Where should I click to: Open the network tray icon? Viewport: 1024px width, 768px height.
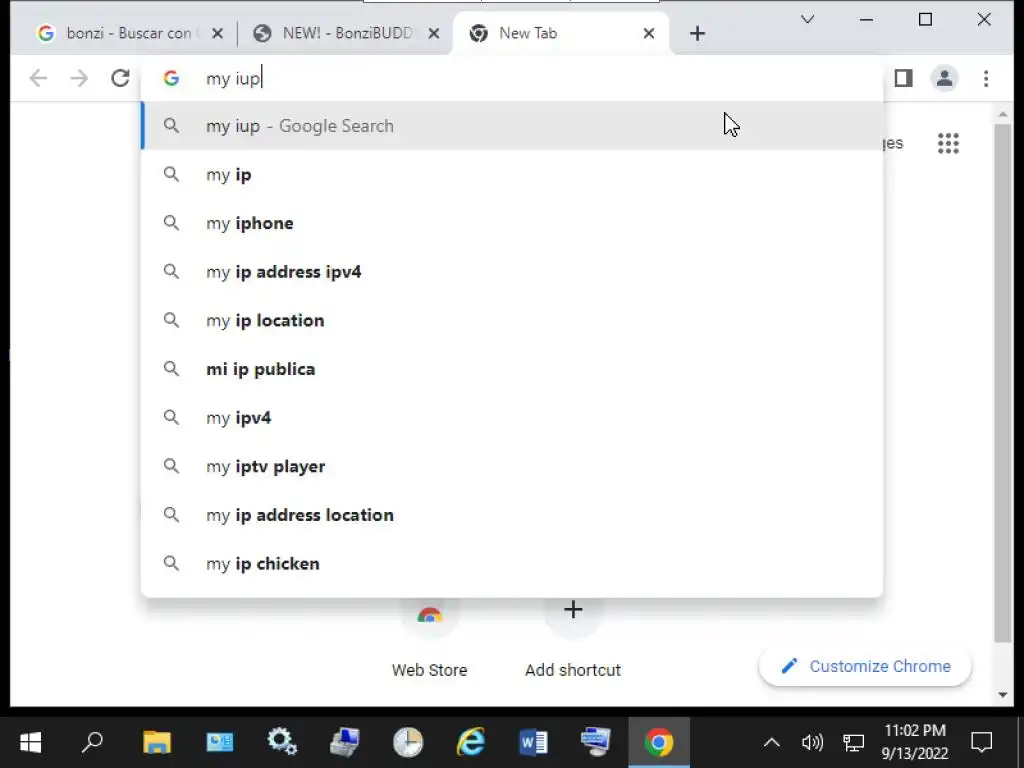[x=853, y=743]
